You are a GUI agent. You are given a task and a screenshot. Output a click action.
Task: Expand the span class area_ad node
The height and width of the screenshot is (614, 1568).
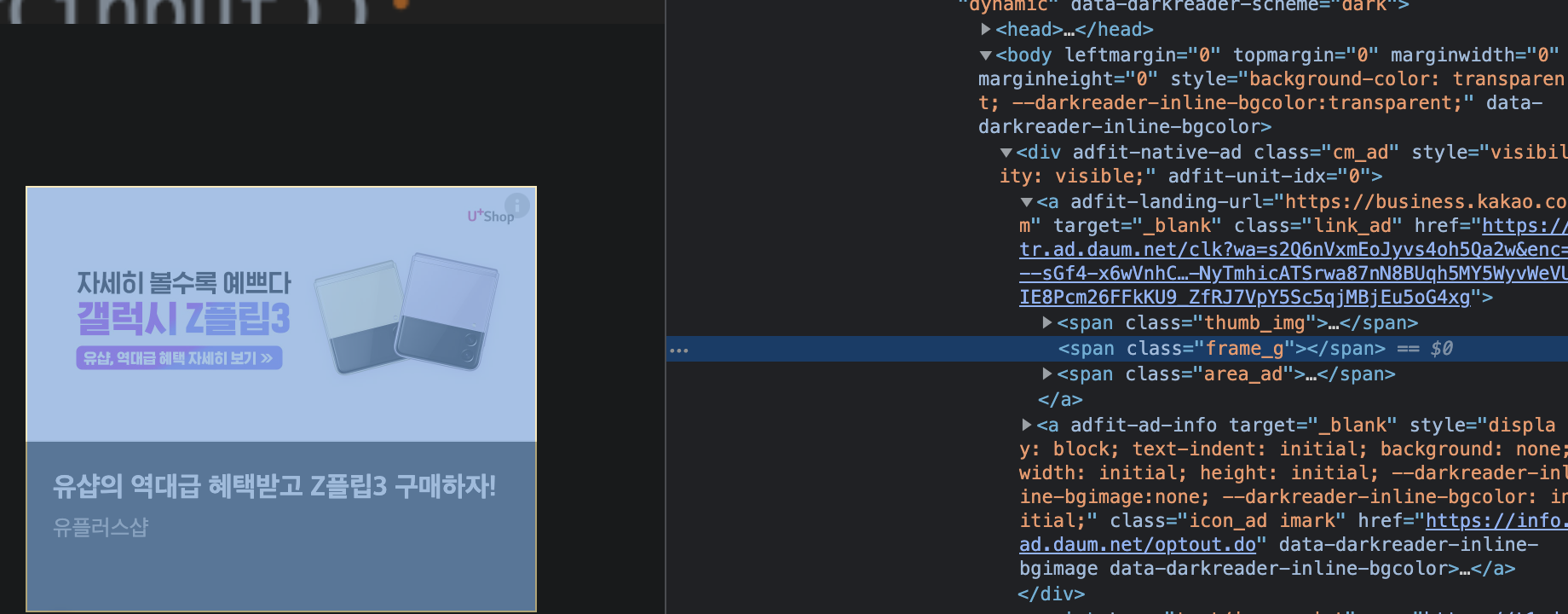(x=1047, y=374)
